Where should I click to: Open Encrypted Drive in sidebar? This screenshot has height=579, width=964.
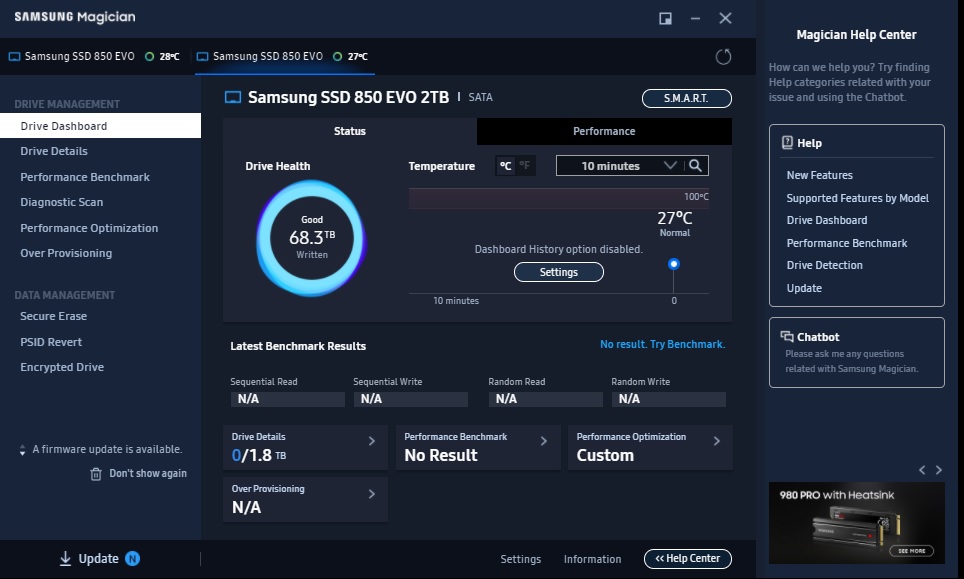[x=62, y=367]
